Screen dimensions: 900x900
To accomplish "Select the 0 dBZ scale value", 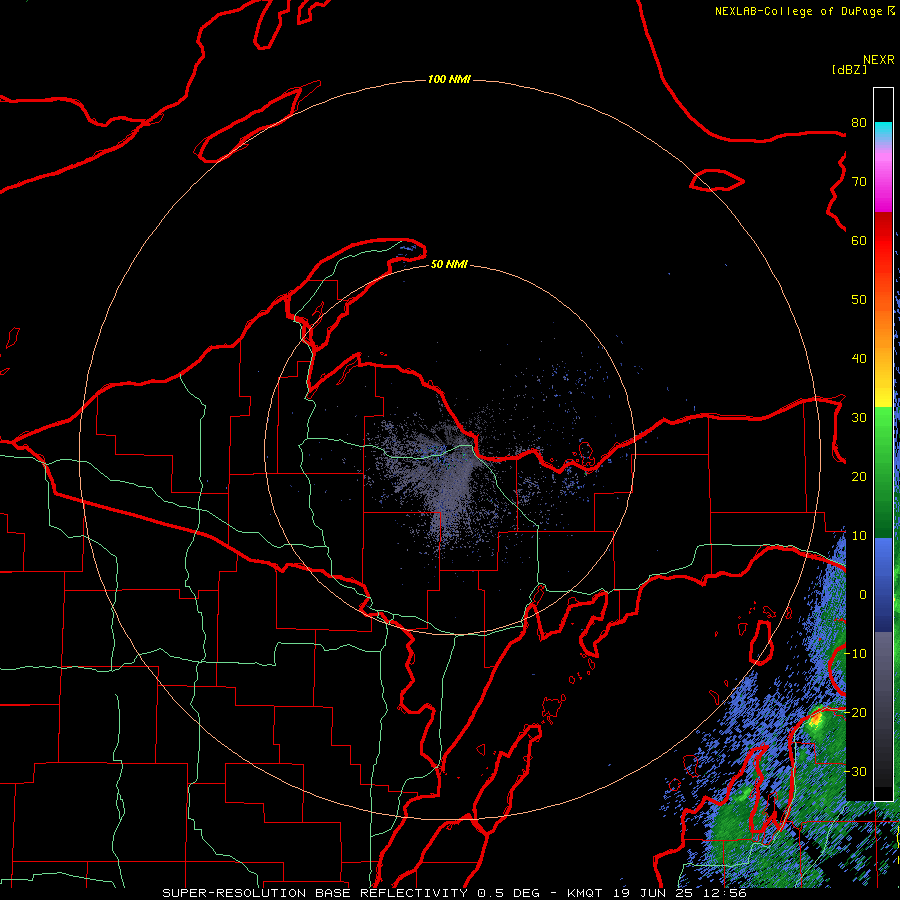I will [x=863, y=595].
